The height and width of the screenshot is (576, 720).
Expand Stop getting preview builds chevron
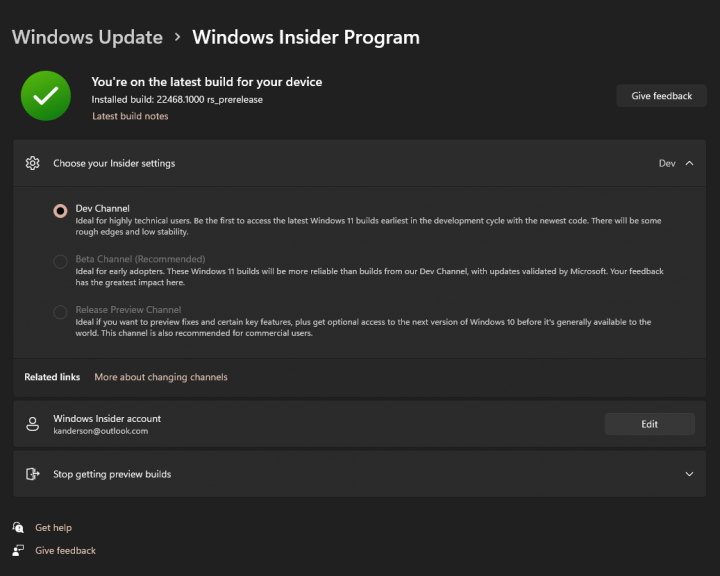click(x=689, y=474)
